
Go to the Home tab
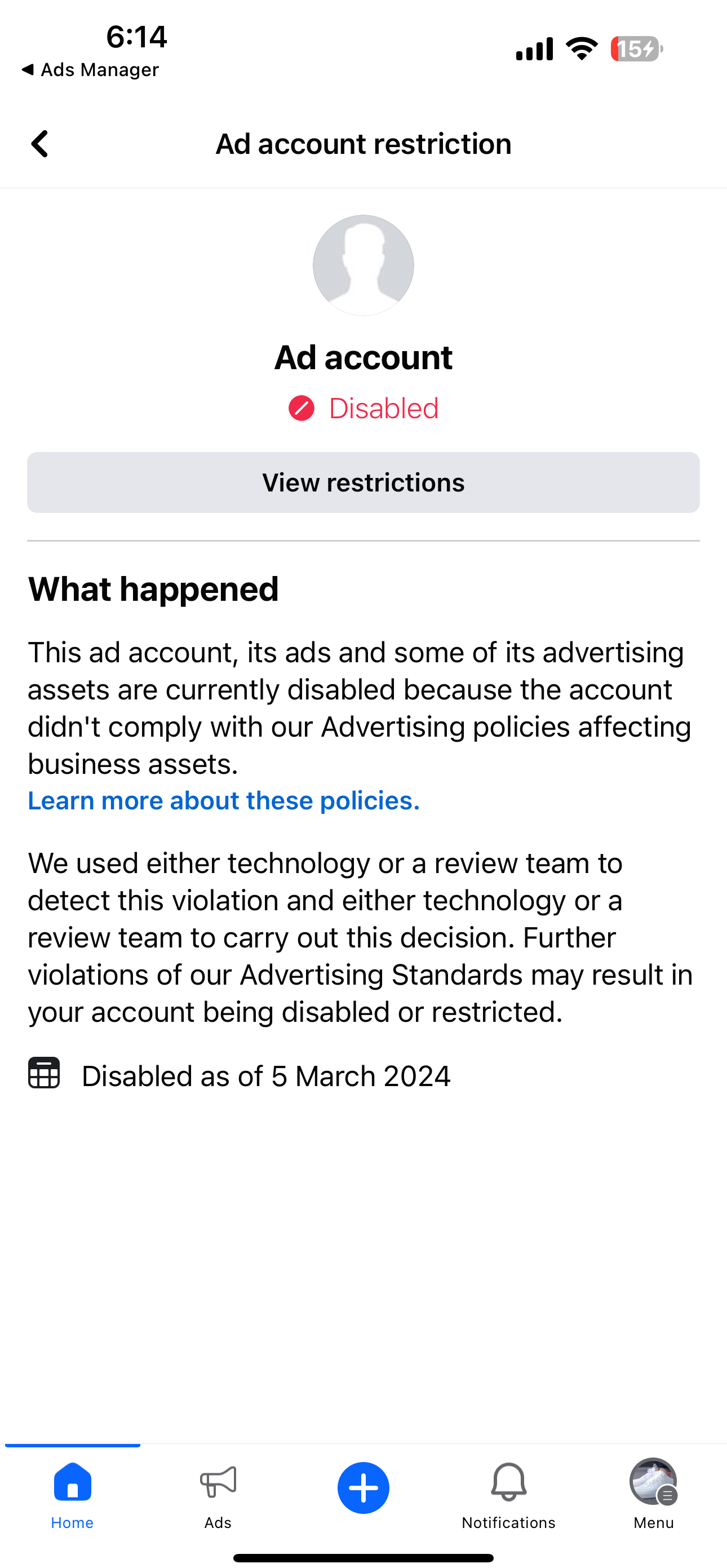[73, 1495]
